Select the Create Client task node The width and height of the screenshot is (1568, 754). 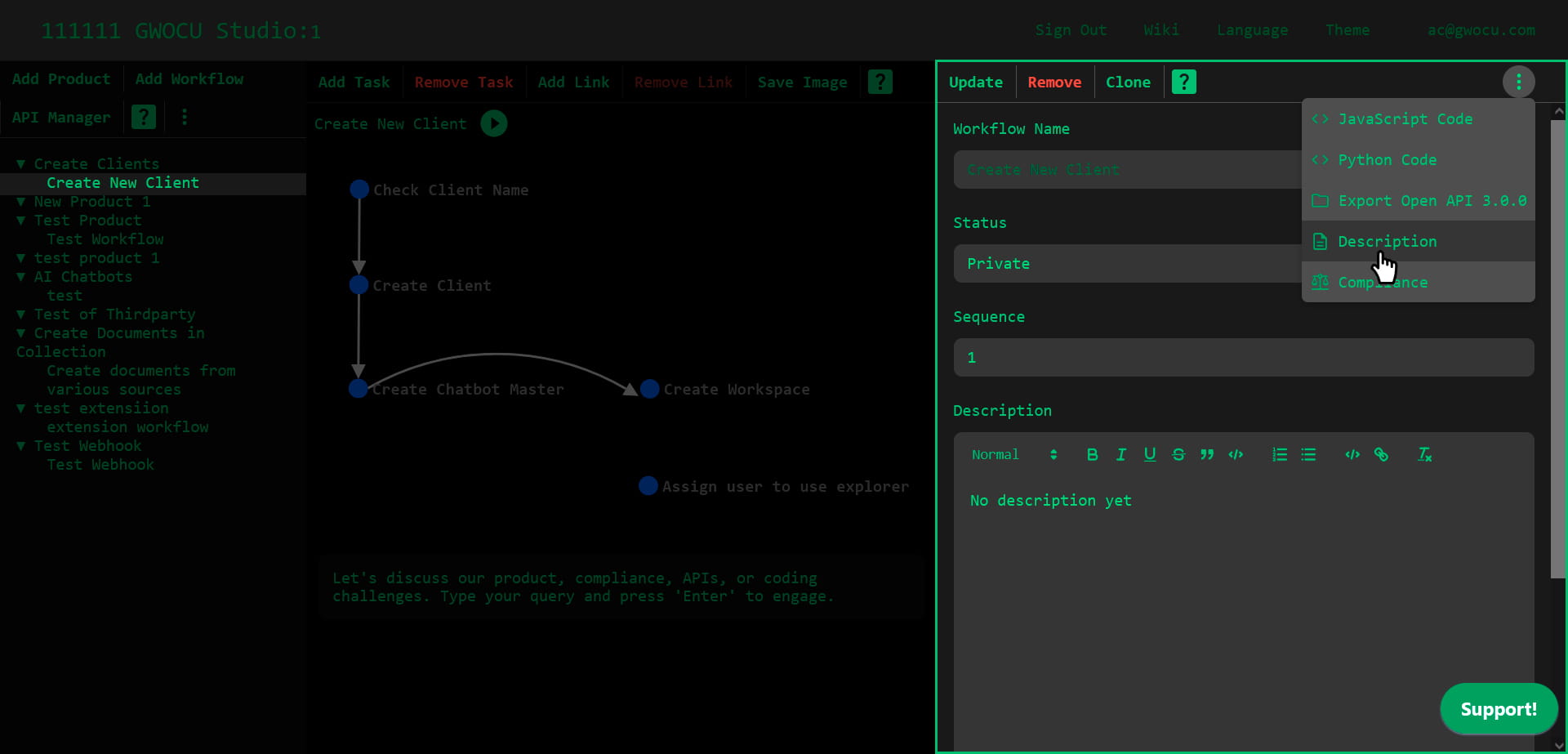coord(359,285)
